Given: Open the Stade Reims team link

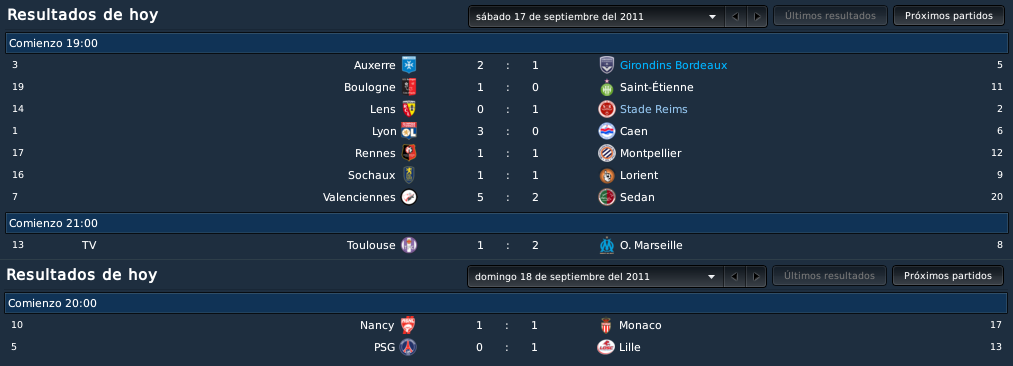Looking at the screenshot, I should [x=653, y=109].
